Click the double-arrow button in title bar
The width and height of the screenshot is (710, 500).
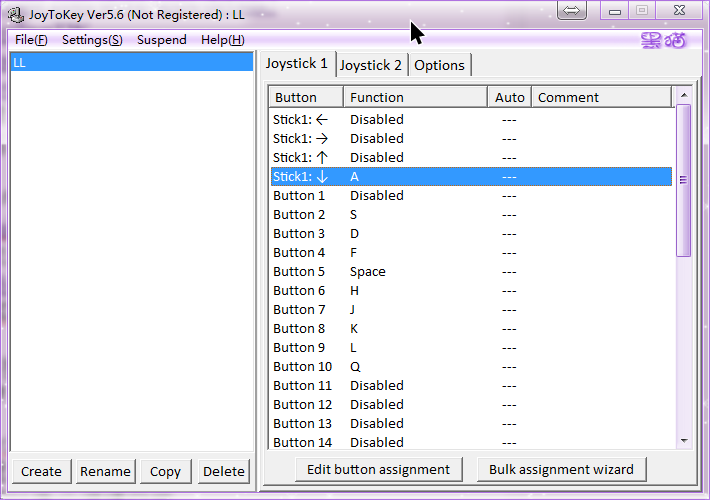[572, 10]
